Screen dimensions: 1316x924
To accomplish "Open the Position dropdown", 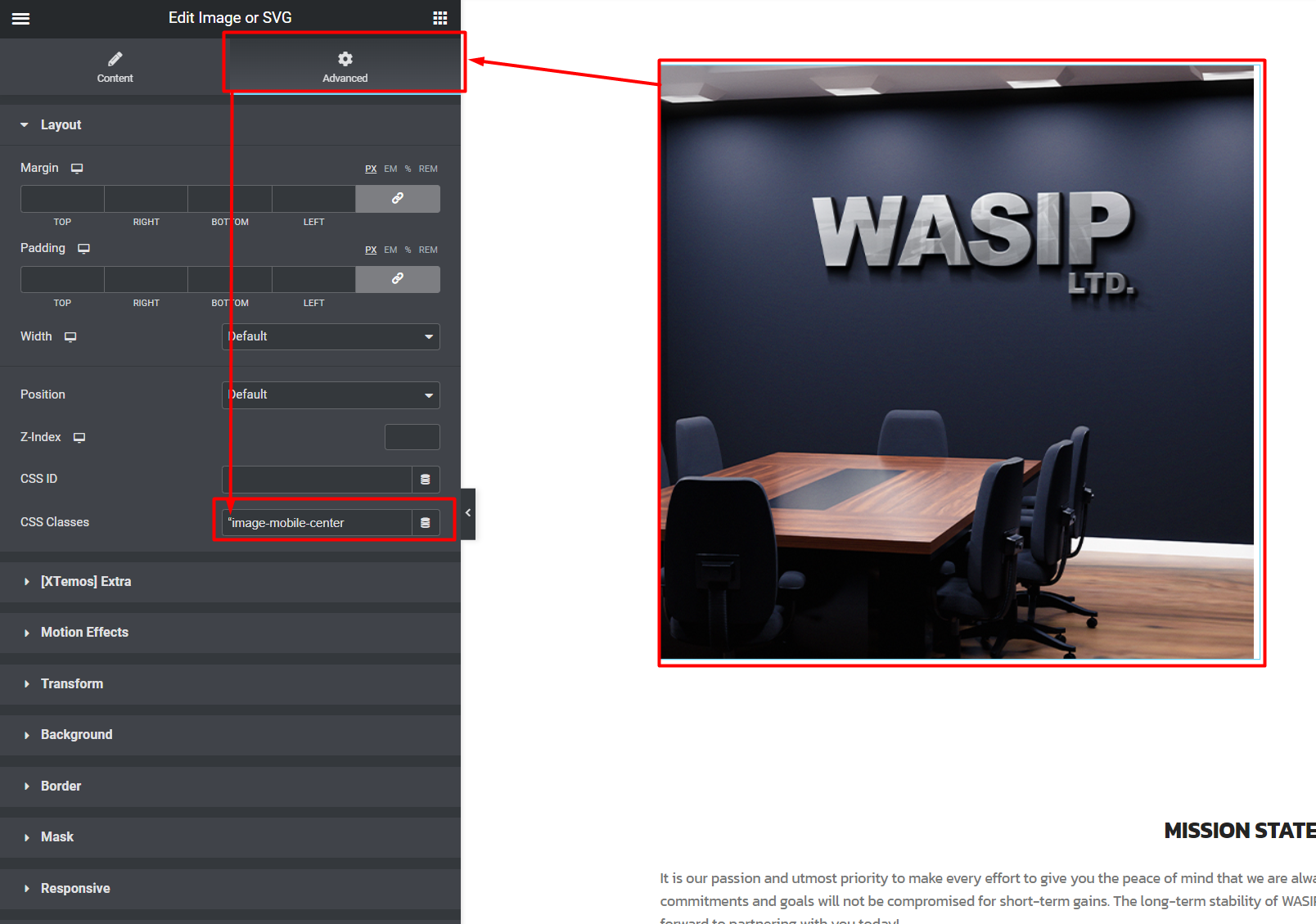I will pyautogui.click(x=331, y=394).
